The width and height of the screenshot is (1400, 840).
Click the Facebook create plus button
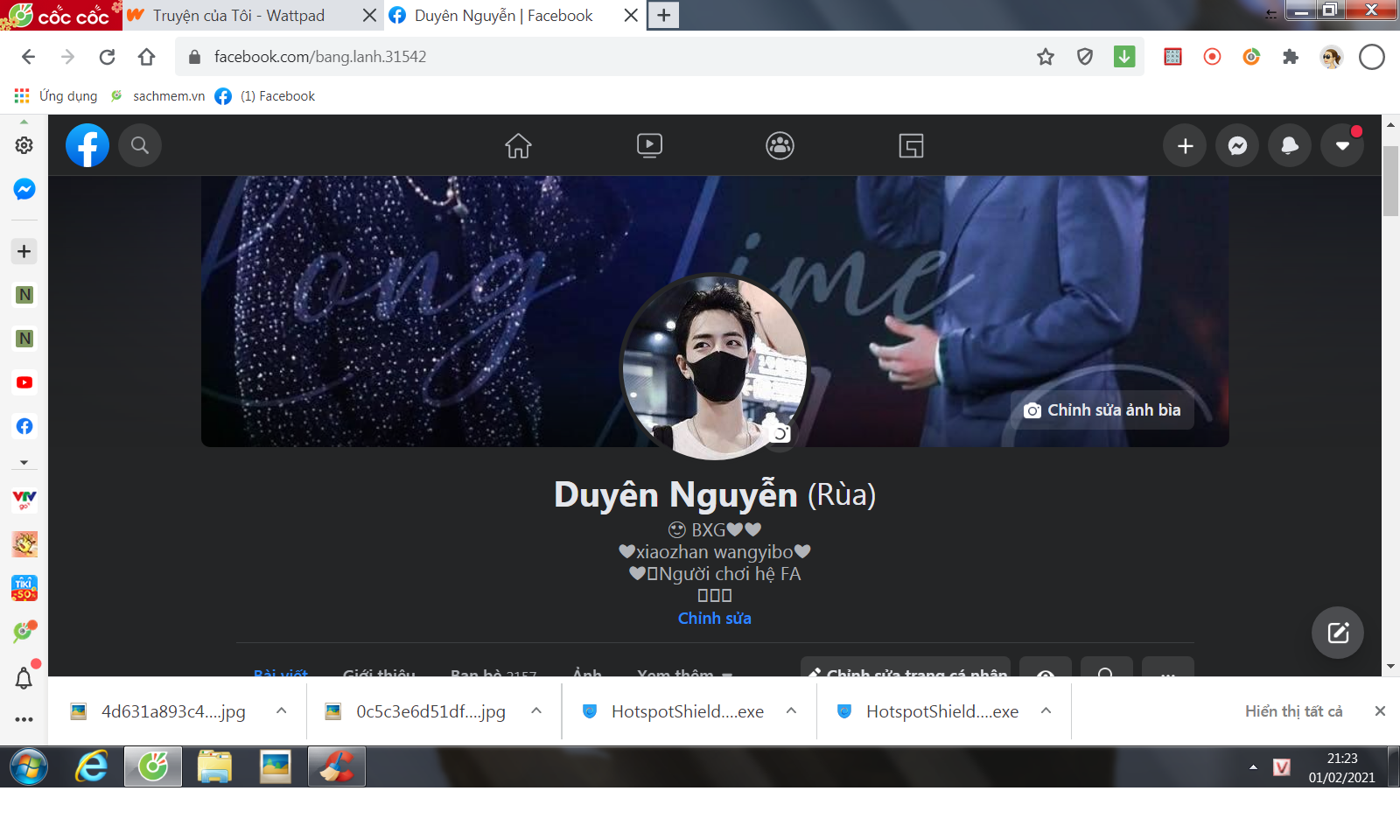[1185, 146]
